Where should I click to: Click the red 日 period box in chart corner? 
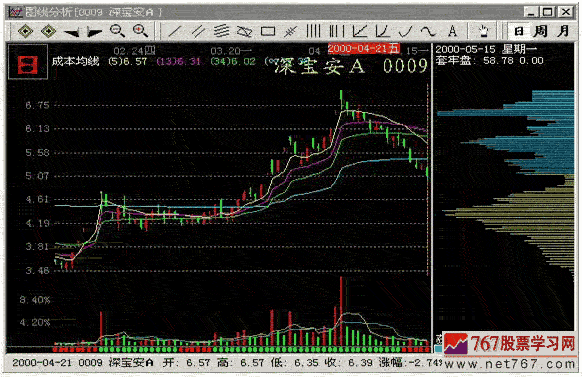click(28, 62)
